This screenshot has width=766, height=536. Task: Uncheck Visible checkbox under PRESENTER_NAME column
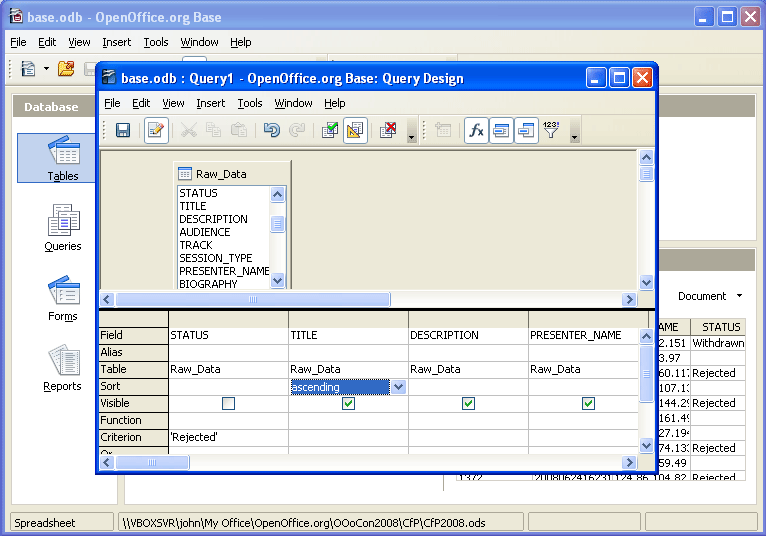click(588, 404)
